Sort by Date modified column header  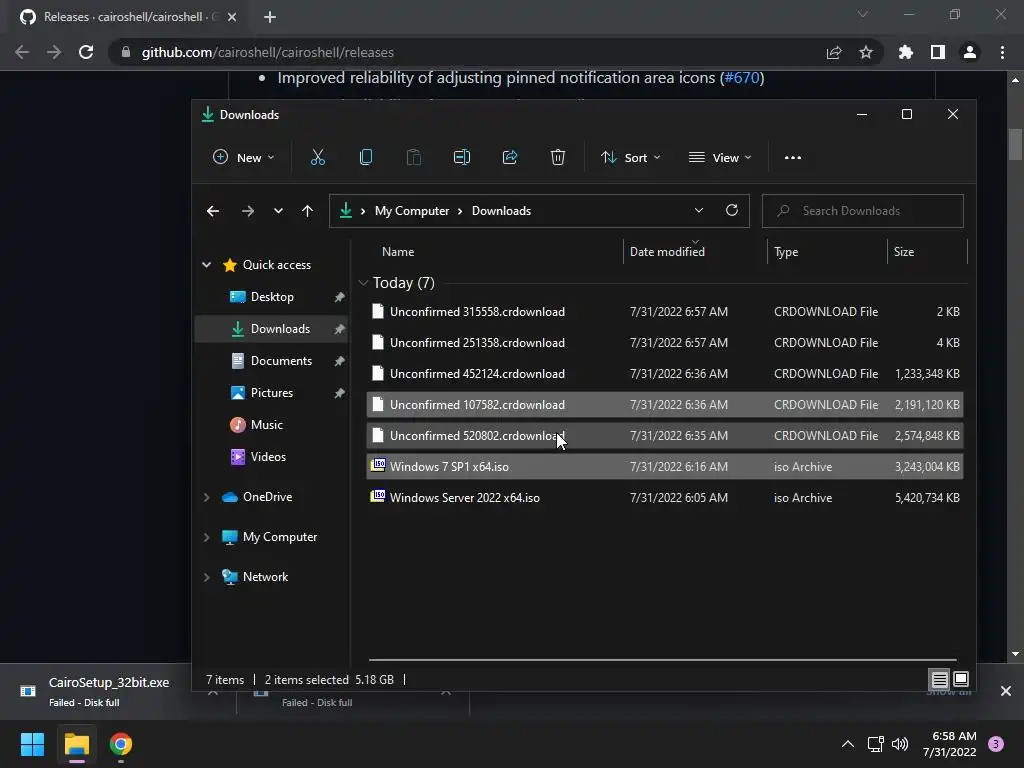coord(667,251)
